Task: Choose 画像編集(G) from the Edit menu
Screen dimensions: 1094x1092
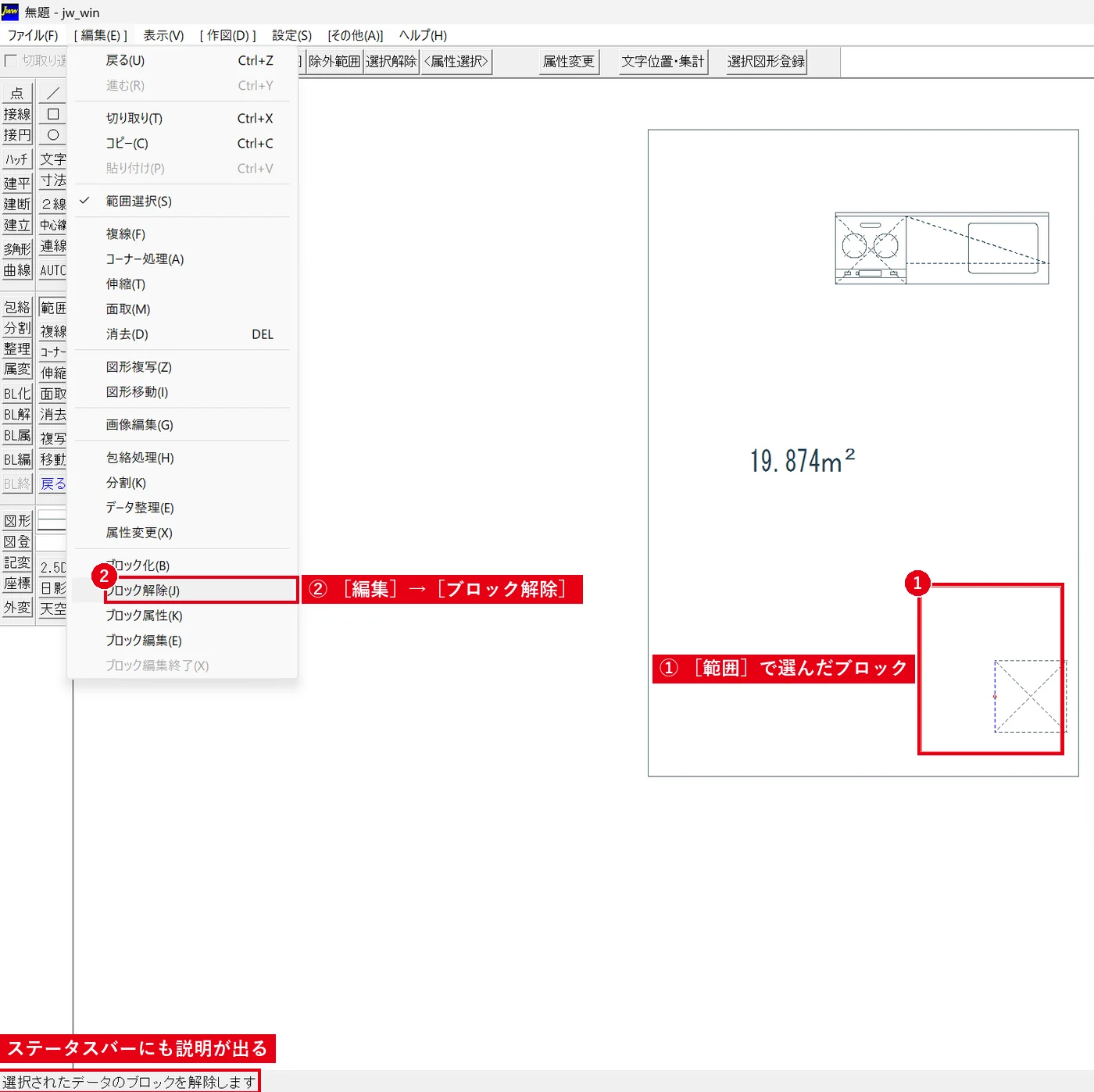Action: (x=182, y=425)
